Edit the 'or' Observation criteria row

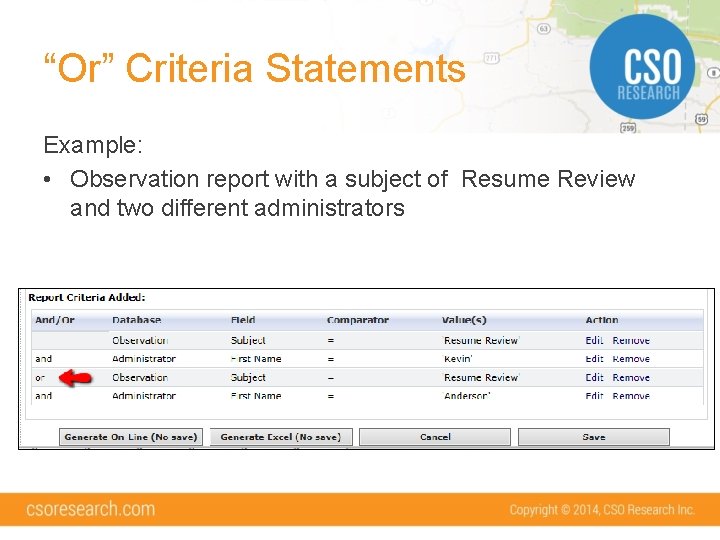pyautogui.click(x=594, y=377)
